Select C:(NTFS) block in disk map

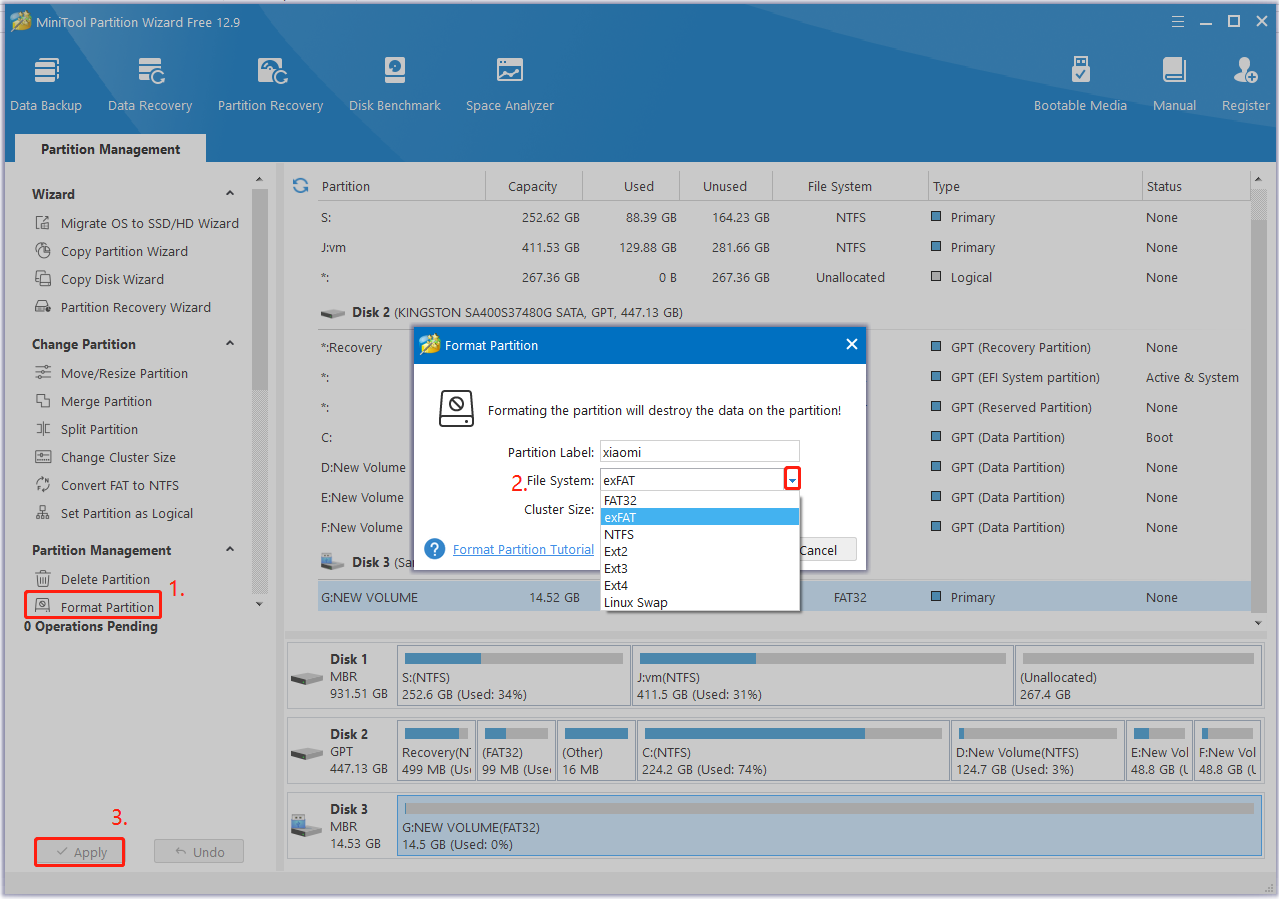pos(793,751)
